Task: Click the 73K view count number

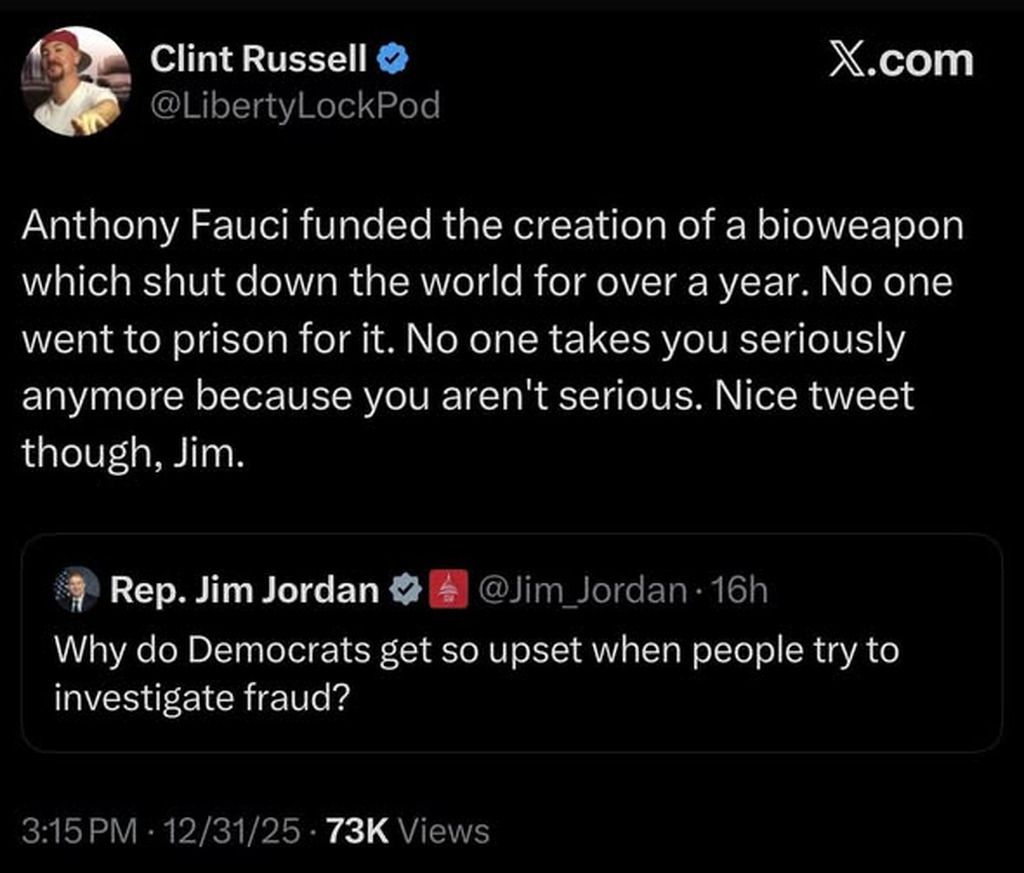Action: pyautogui.click(x=357, y=831)
